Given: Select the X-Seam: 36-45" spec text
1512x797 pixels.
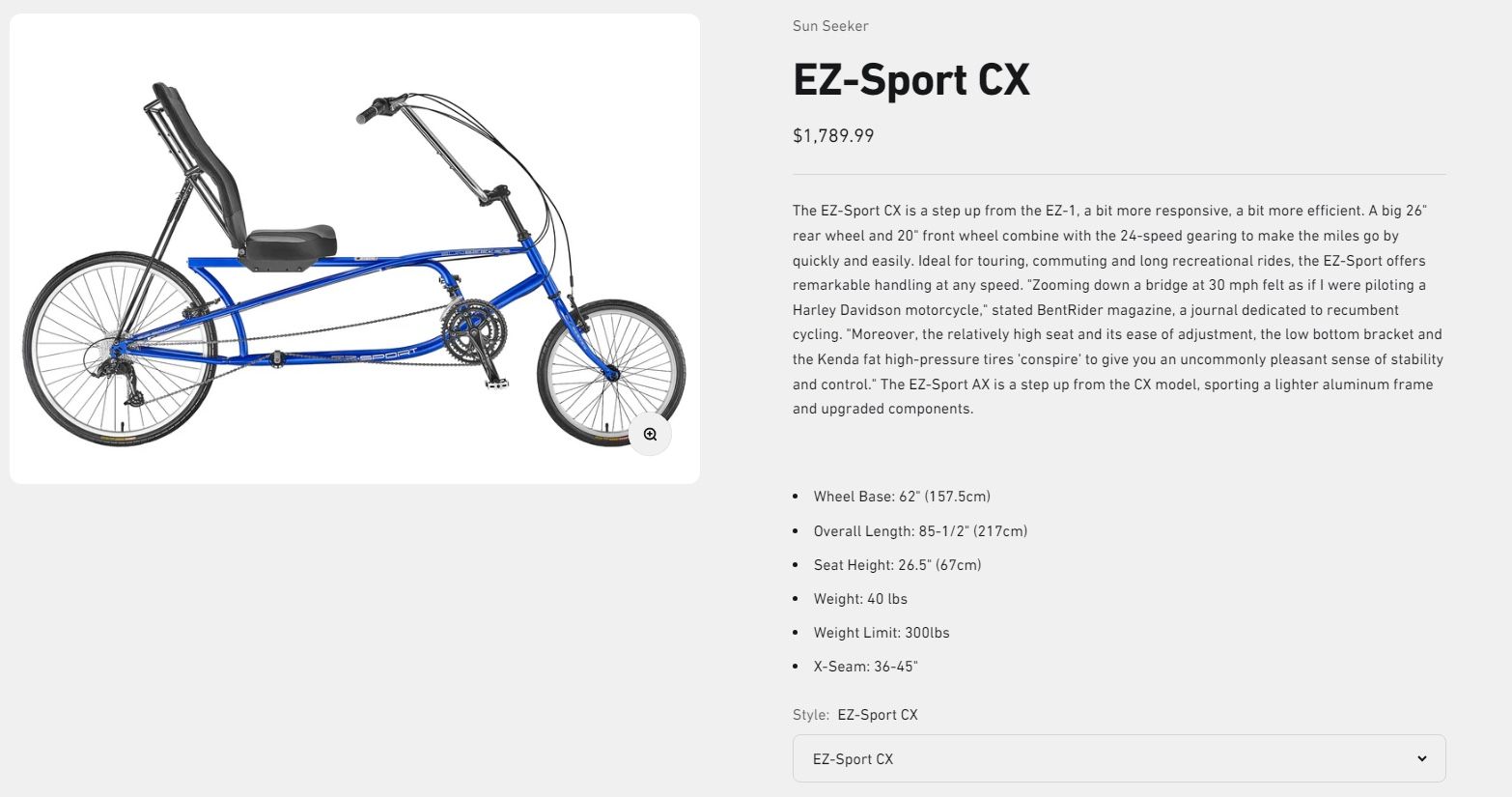Looking at the screenshot, I should click(864, 666).
